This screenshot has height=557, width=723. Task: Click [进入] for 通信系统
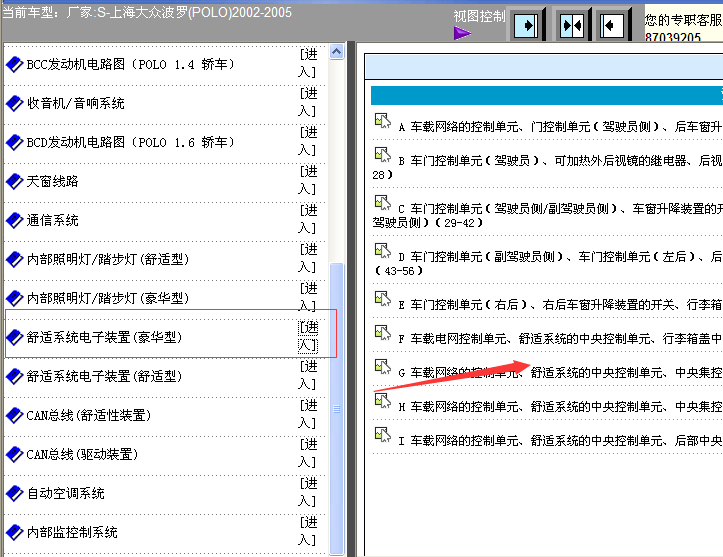308,219
